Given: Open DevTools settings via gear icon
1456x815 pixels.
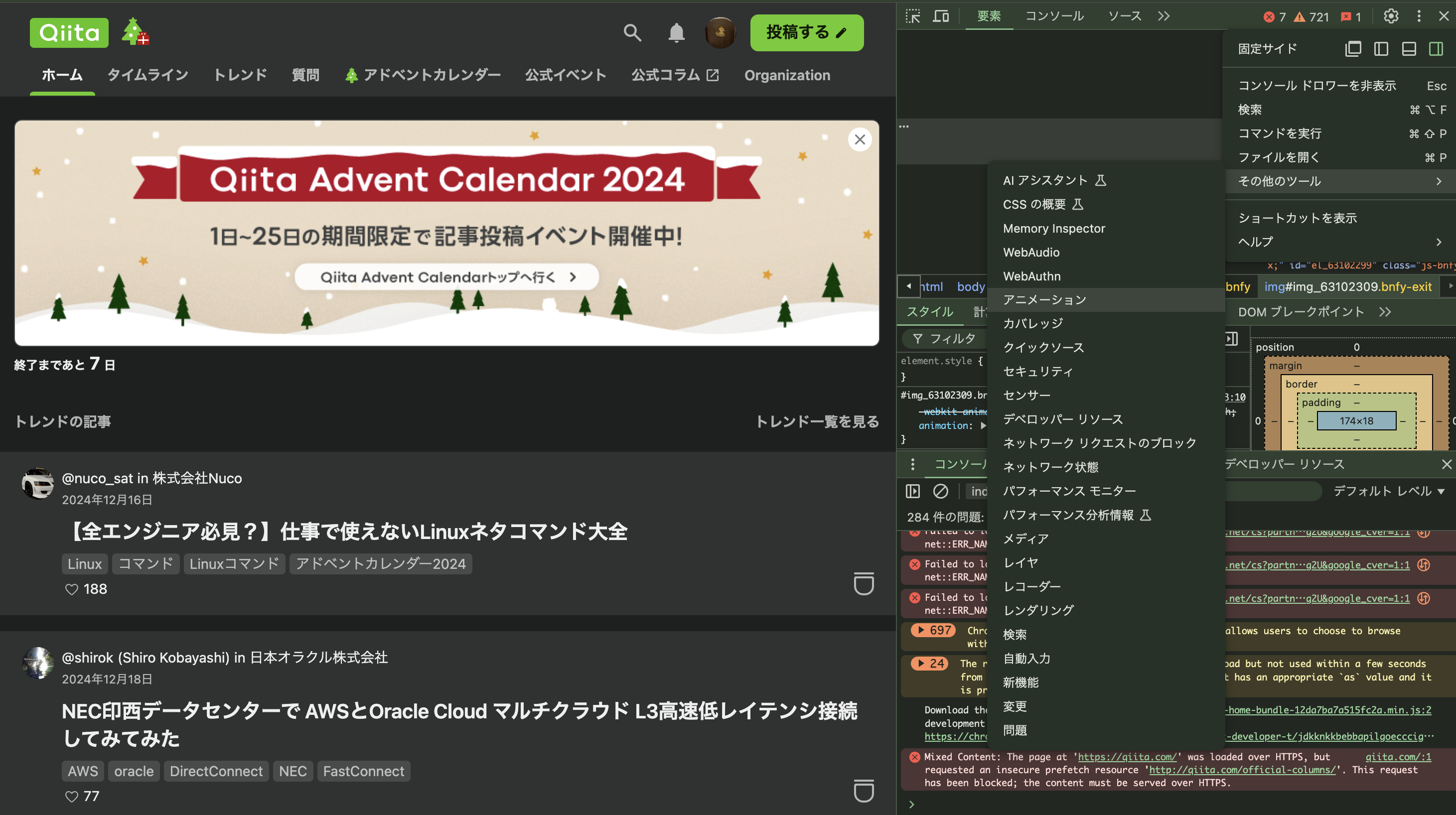Looking at the screenshot, I should [1390, 16].
